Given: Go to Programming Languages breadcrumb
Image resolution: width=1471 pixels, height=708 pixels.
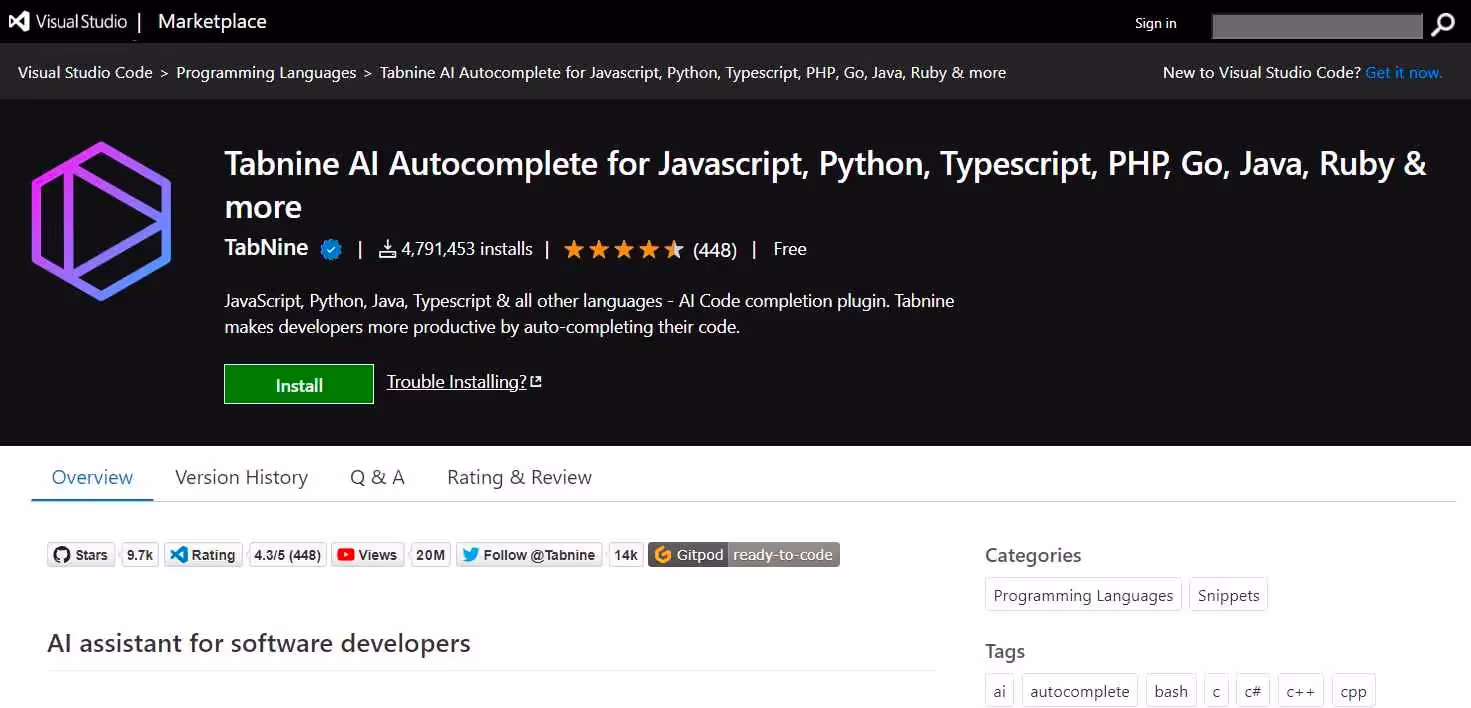Looking at the screenshot, I should (266, 72).
